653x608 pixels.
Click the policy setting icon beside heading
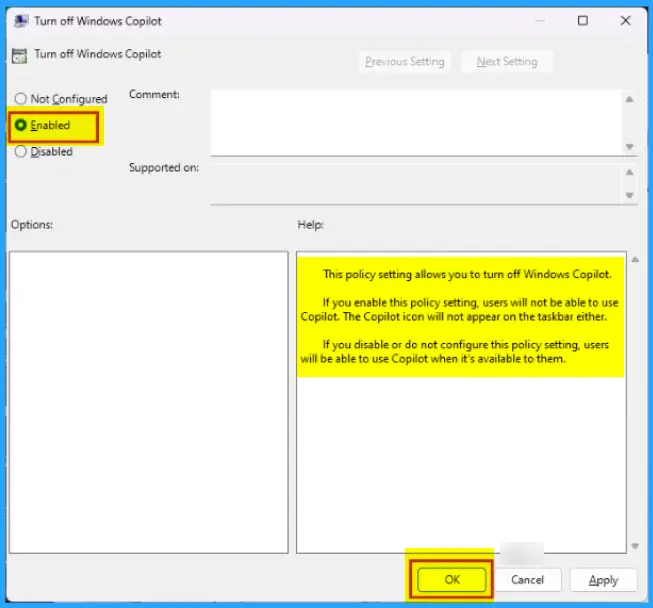20,55
